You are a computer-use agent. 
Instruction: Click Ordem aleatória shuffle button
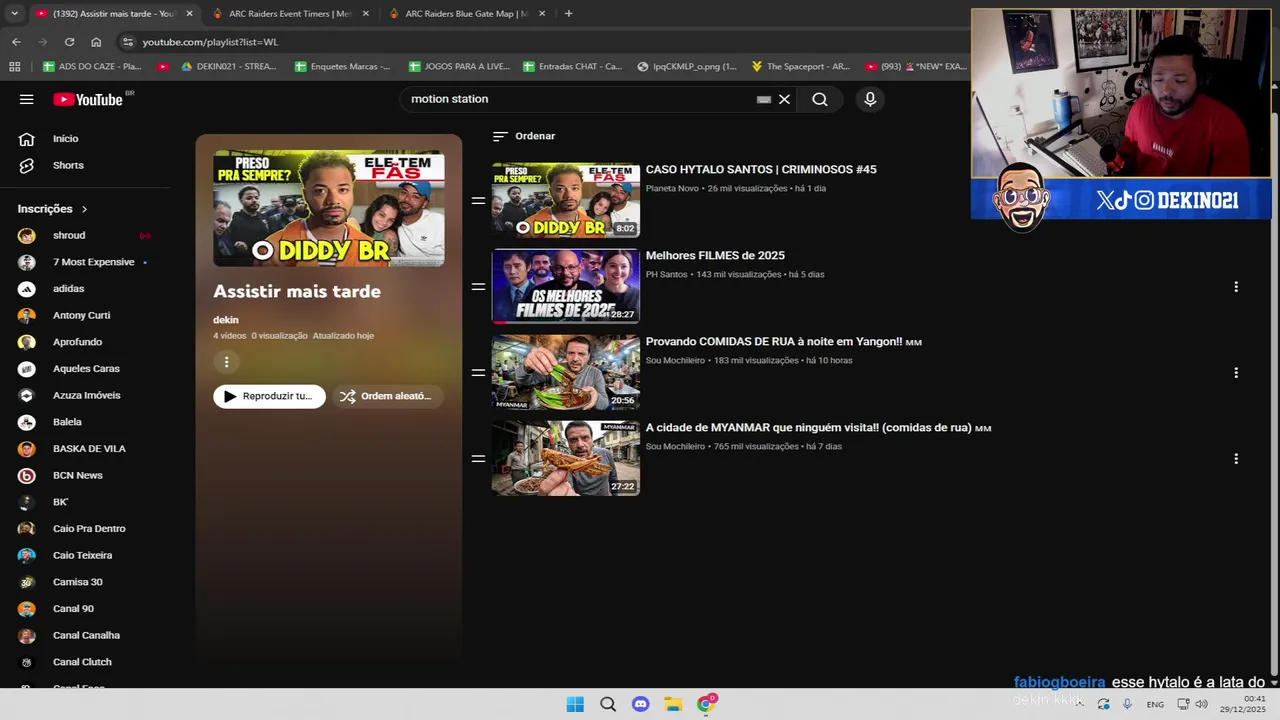pos(387,396)
